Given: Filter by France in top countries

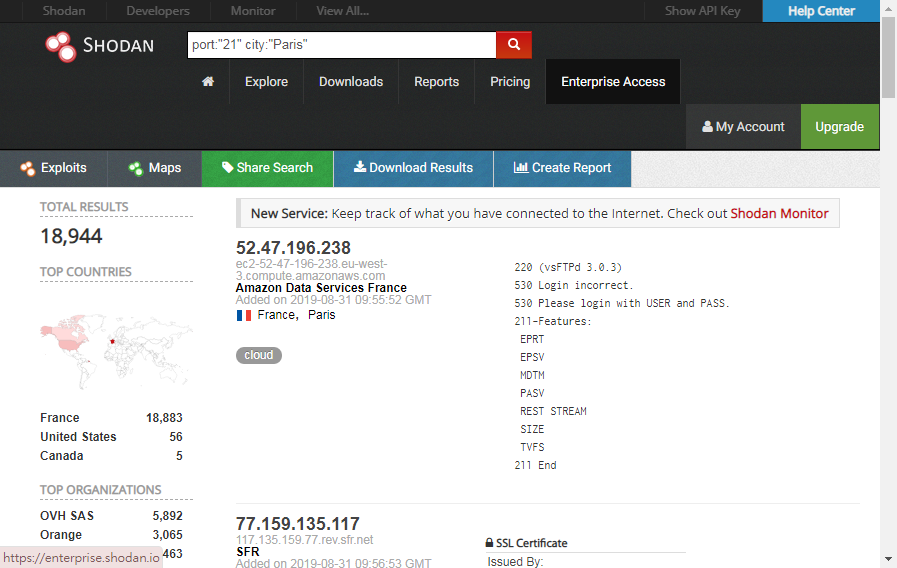Looking at the screenshot, I should click(x=59, y=418).
